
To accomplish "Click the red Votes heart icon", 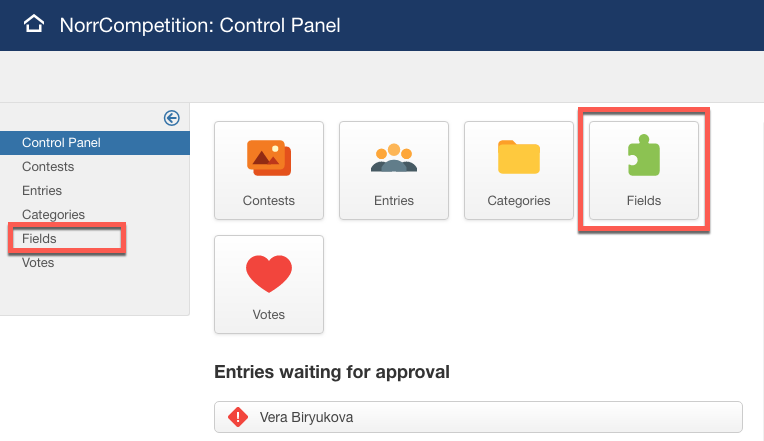I will coord(268,273).
